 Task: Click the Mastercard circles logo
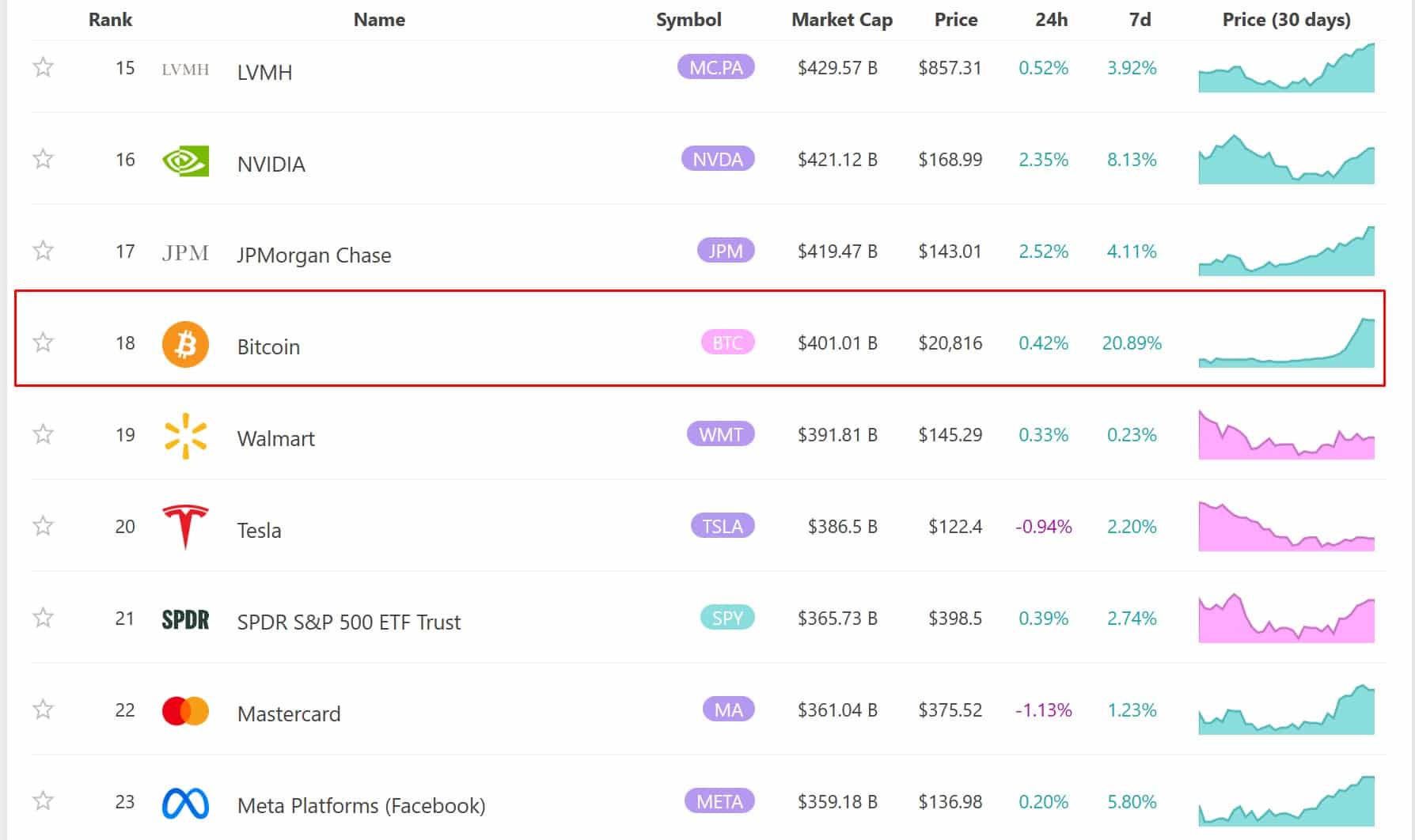(x=185, y=711)
